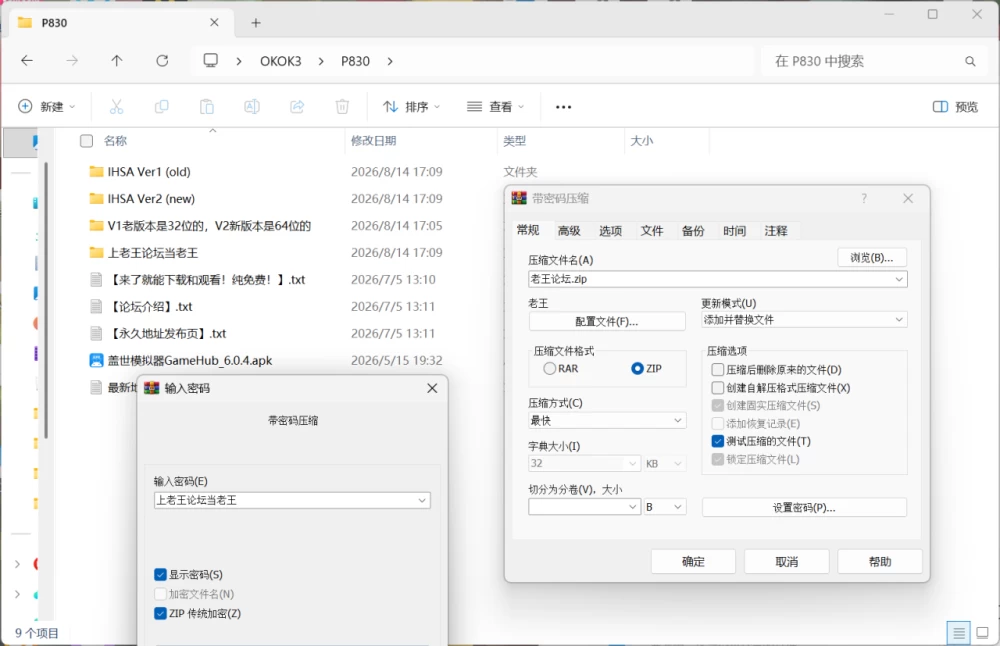Click the IHSA Ver1 (old) folder icon
Viewport: 1000px width, 646px height.
(x=96, y=172)
